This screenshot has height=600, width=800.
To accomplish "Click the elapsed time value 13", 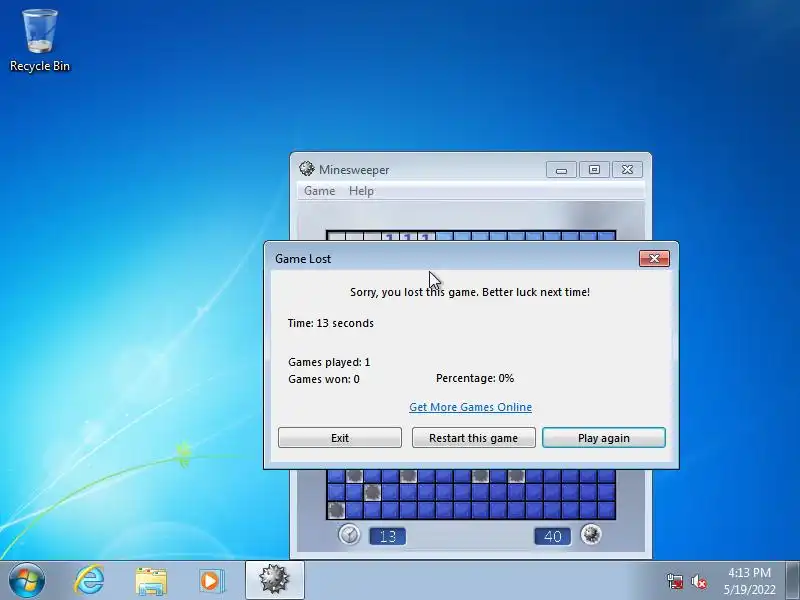I will 388,536.
